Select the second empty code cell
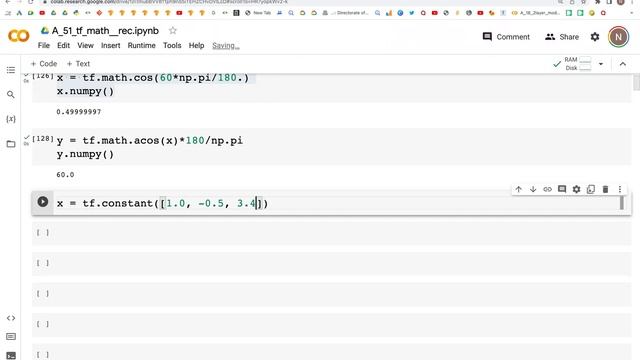The height and width of the screenshot is (360, 640). click(x=331, y=263)
